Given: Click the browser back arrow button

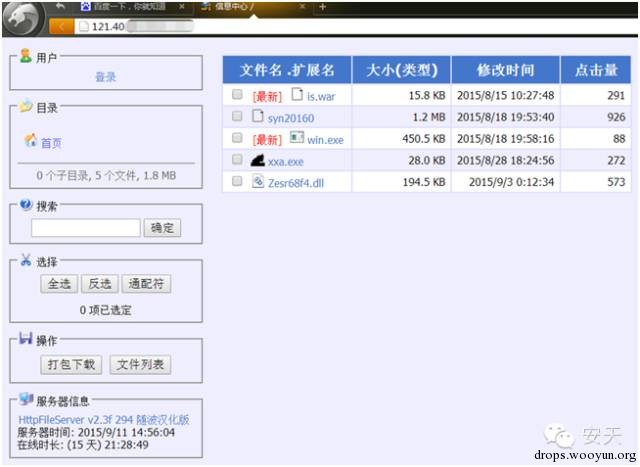Looking at the screenshot, I should pyautogui.click(x=59, y=7).
